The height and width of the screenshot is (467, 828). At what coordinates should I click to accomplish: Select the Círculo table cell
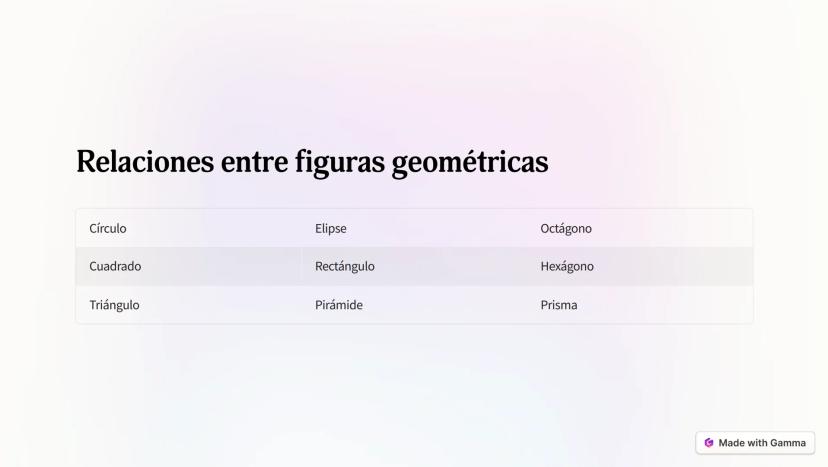pos(108,228)
